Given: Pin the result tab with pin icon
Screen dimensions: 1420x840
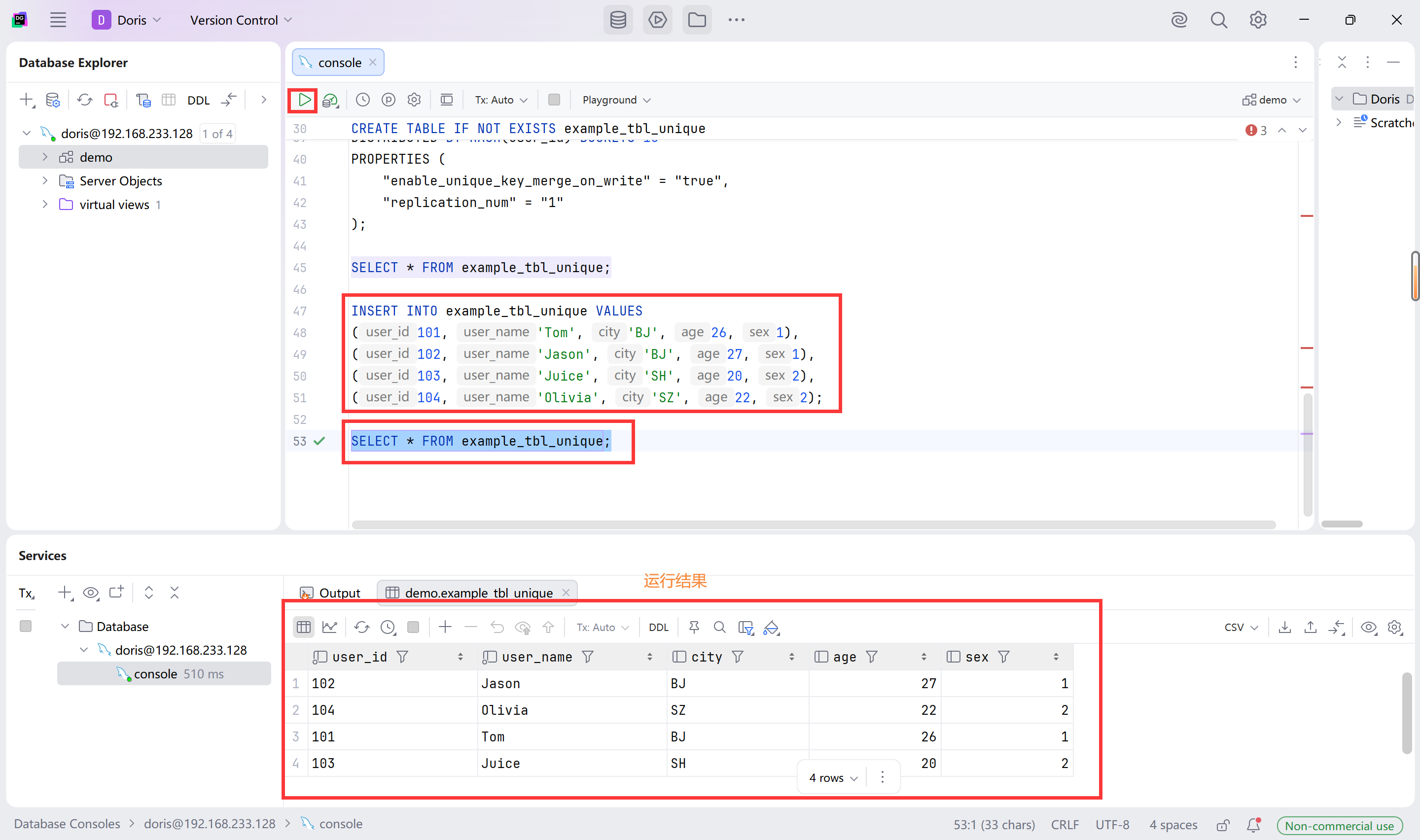Looking at the screenshot, I should 694,627.
